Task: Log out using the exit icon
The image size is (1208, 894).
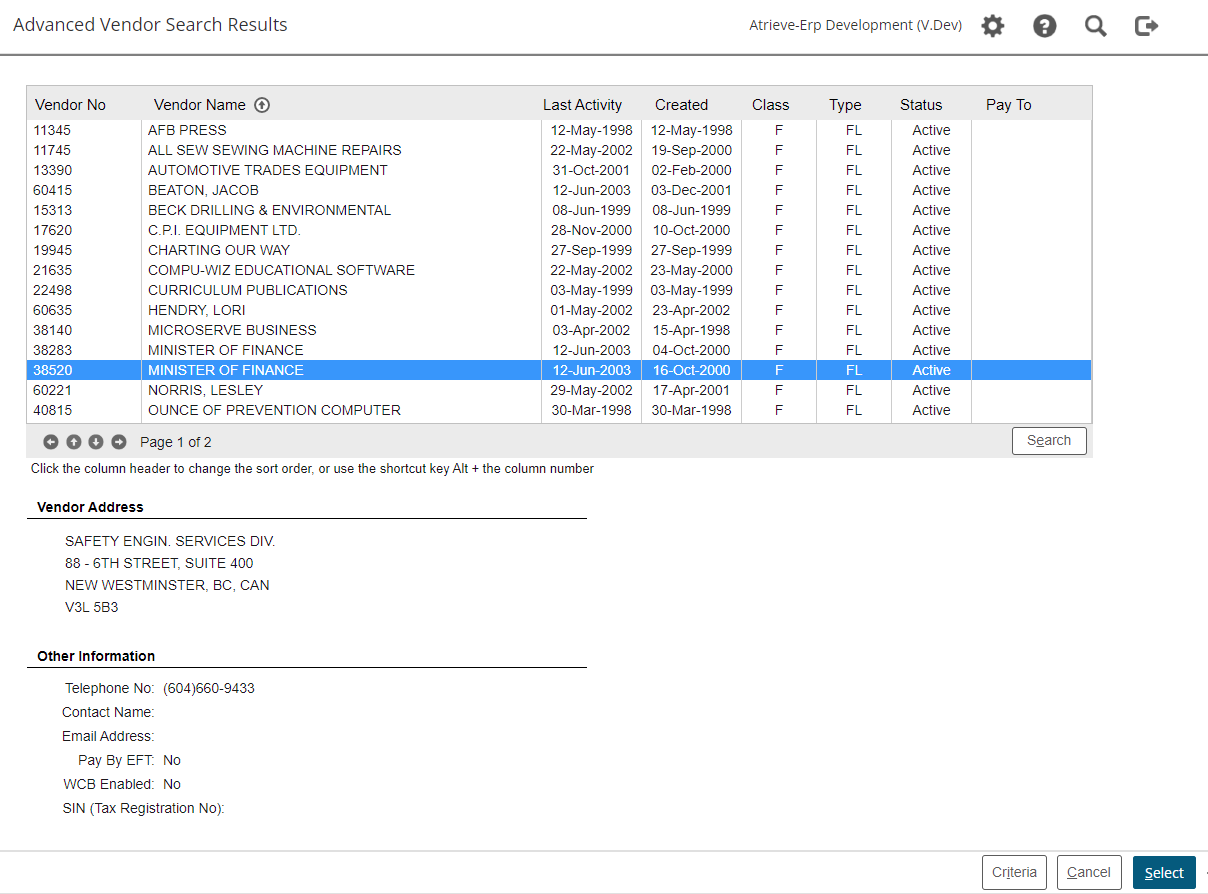Action: (x=1147, y=26)
